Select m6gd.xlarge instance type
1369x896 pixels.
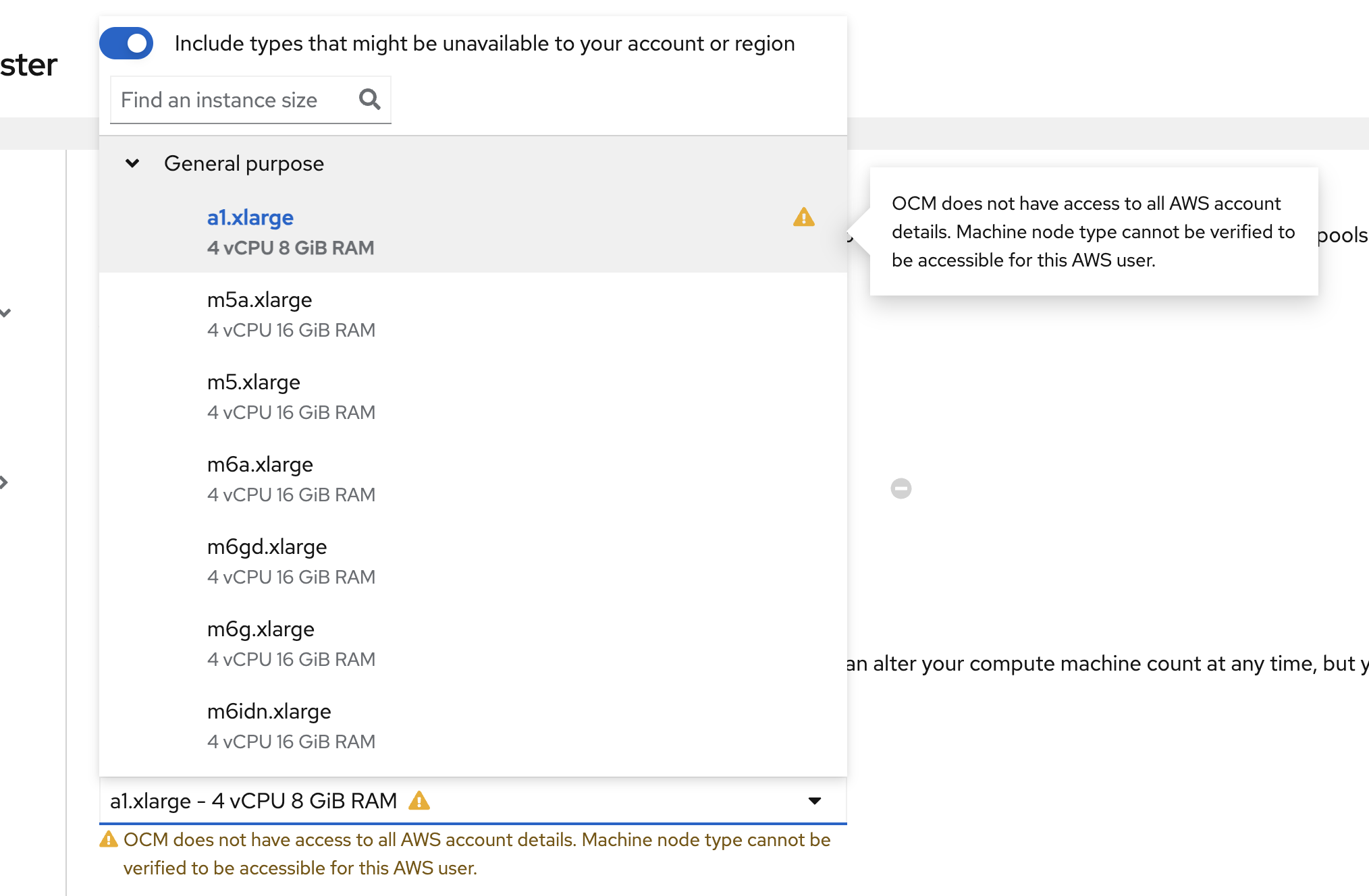click(x=267, y=547)
